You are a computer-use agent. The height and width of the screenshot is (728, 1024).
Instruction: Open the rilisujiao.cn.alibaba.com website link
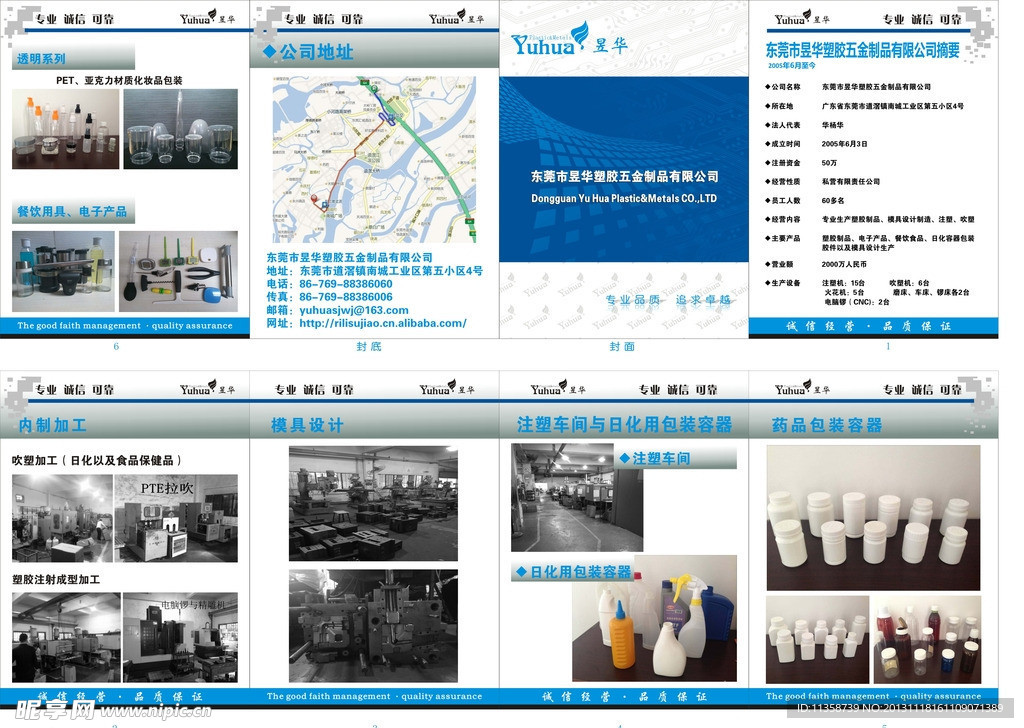coord(383,323)
